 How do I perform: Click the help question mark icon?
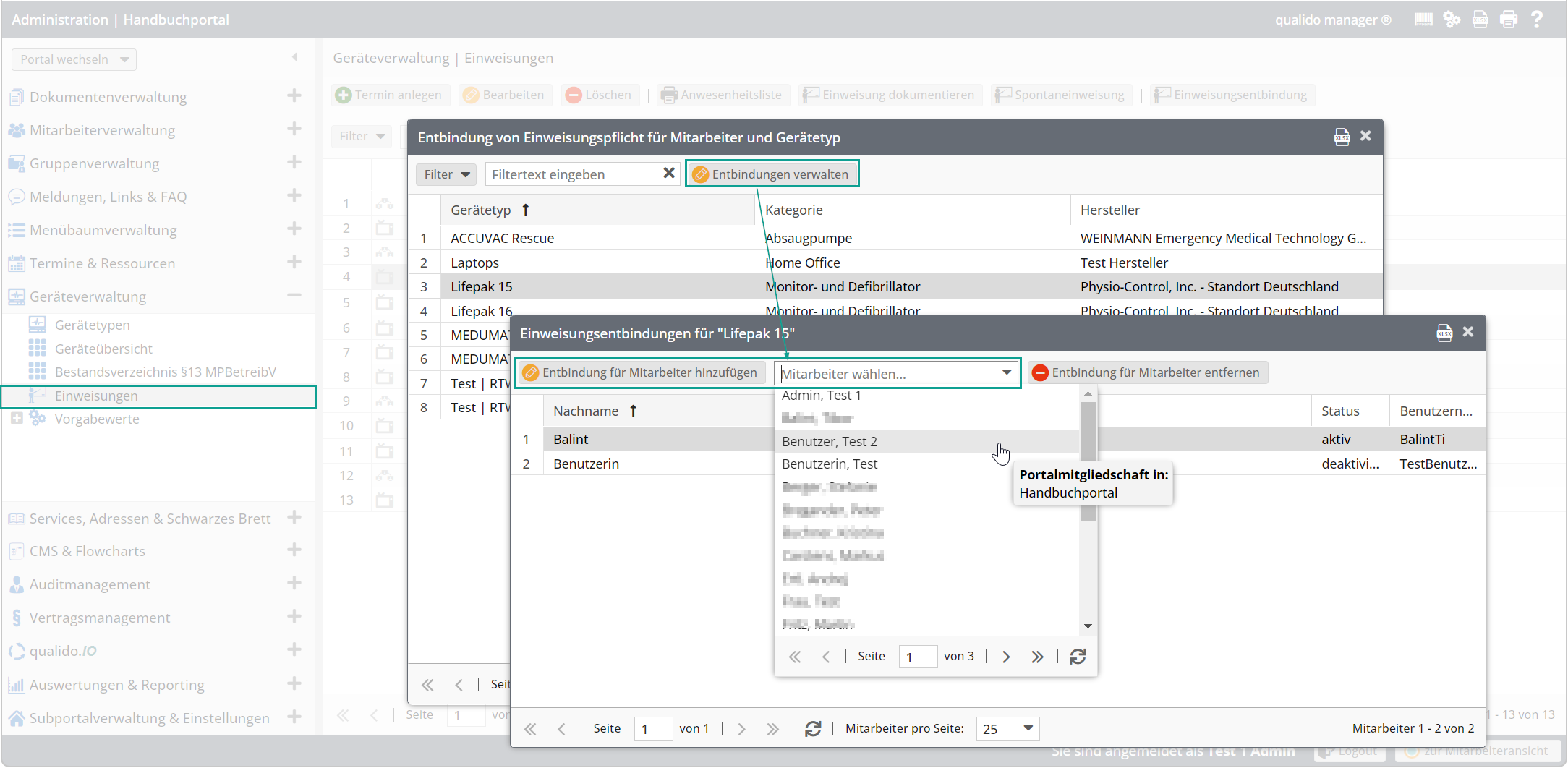click(x=1537, y=20)
